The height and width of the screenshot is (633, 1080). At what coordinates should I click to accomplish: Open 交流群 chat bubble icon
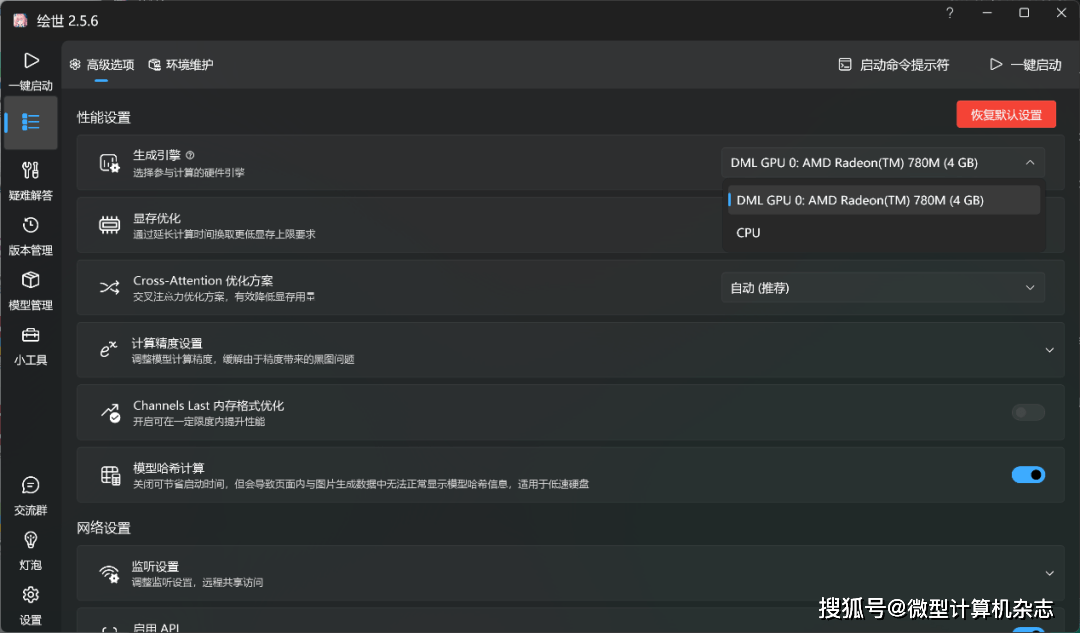pos(30,486)
